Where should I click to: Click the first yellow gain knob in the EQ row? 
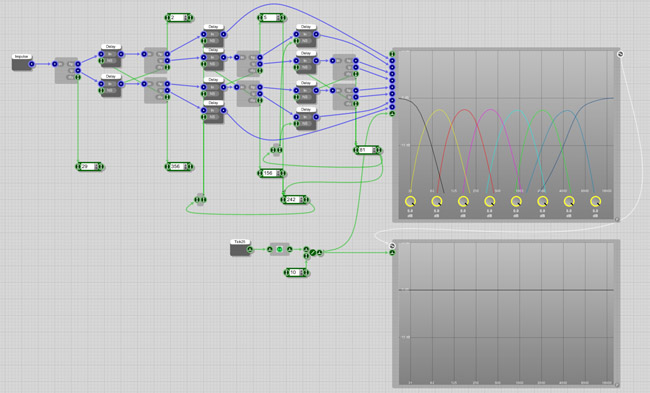[410, 201]
